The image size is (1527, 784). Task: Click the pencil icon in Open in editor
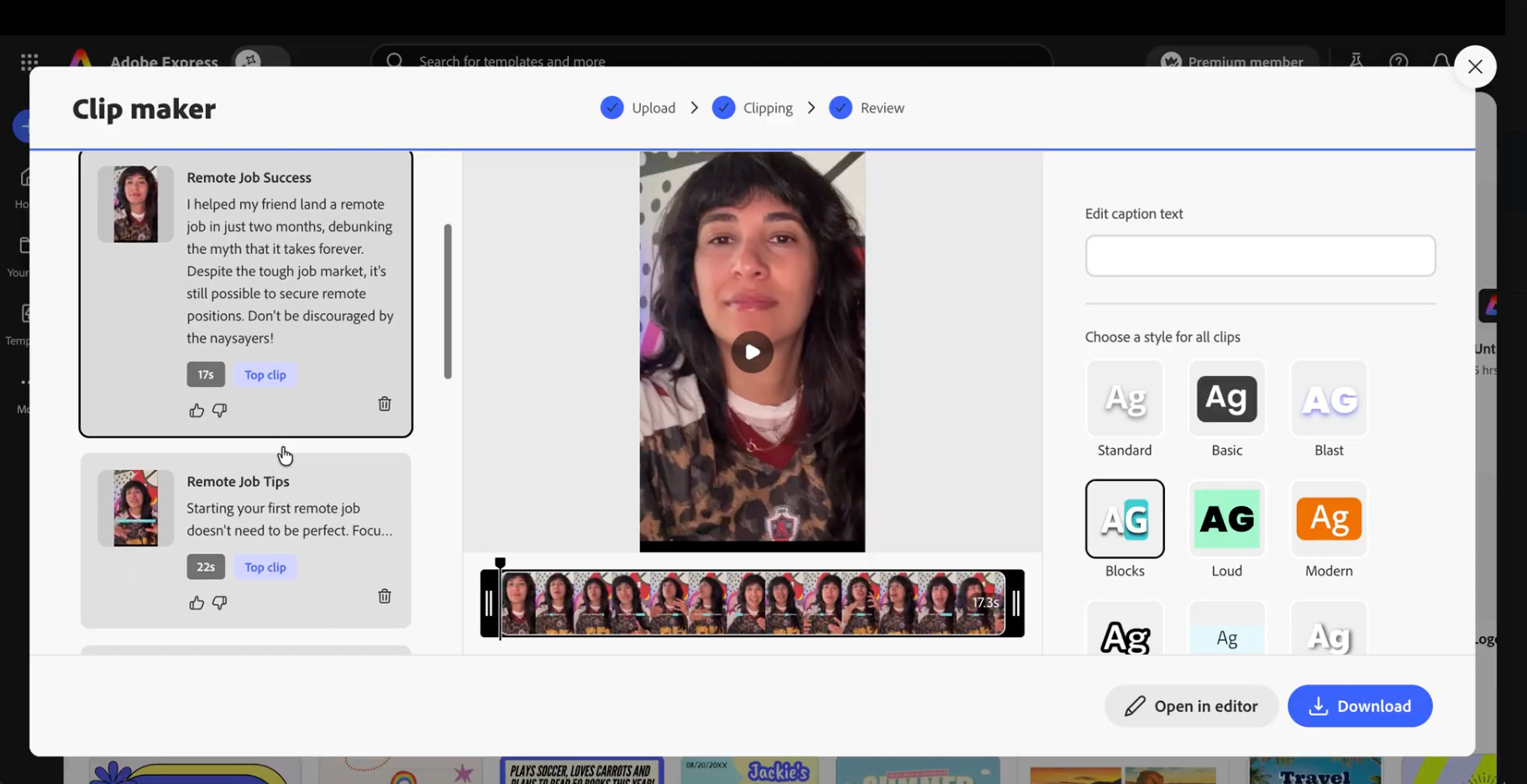[x=1135, y=706]
